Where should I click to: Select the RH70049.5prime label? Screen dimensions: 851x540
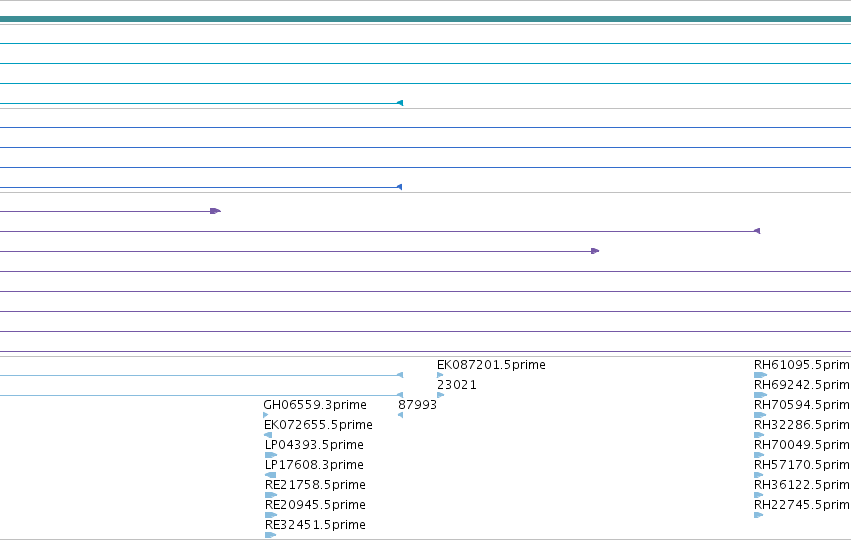click(802, 444)
